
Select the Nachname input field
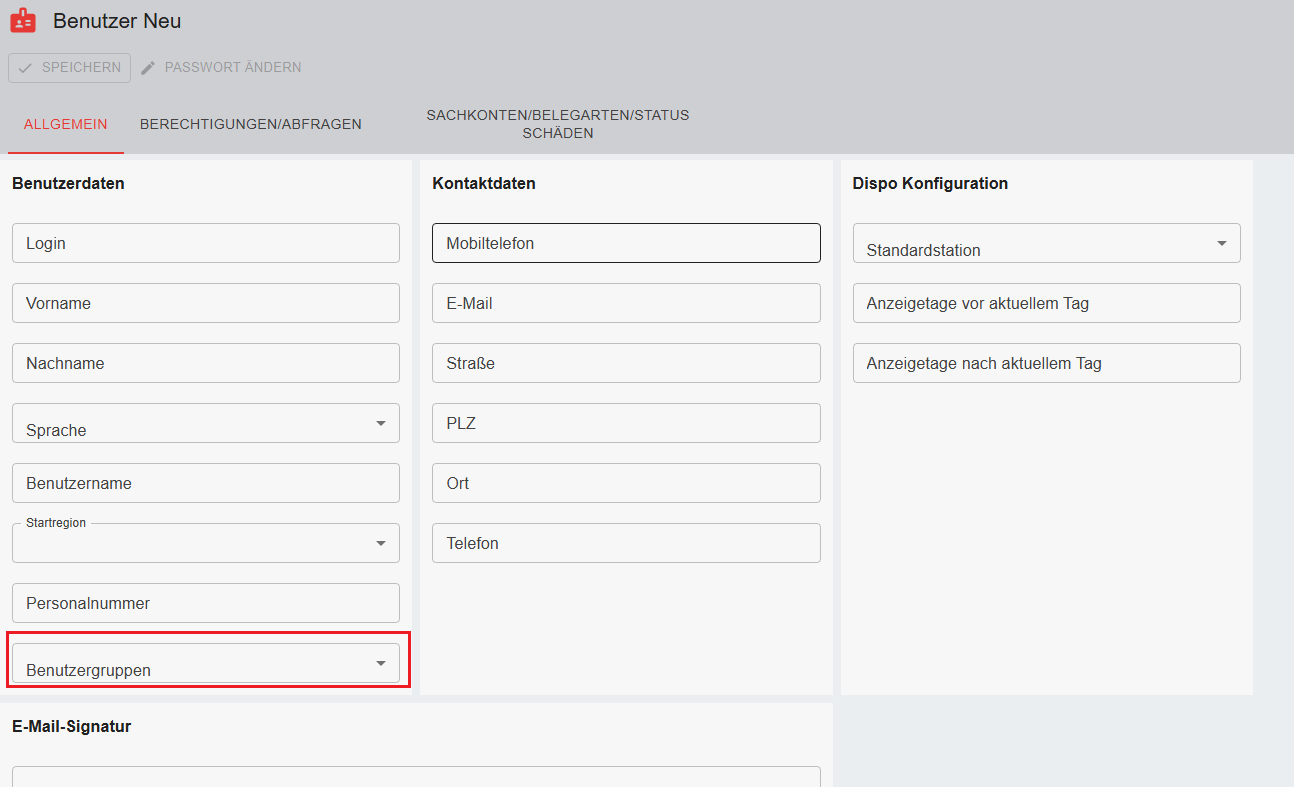click(205, 363)
